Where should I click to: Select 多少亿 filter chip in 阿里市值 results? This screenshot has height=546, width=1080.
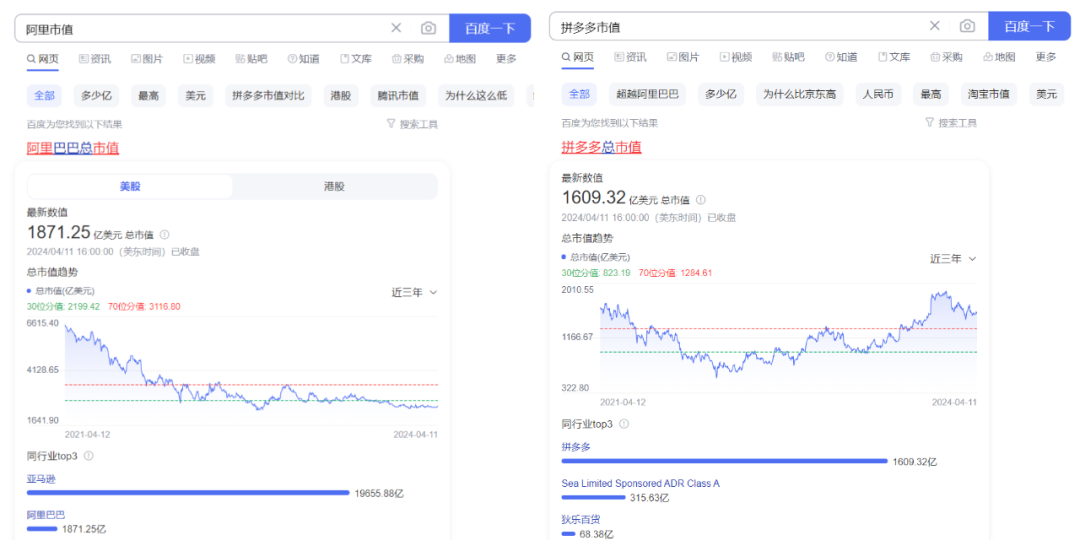(96, 96)
